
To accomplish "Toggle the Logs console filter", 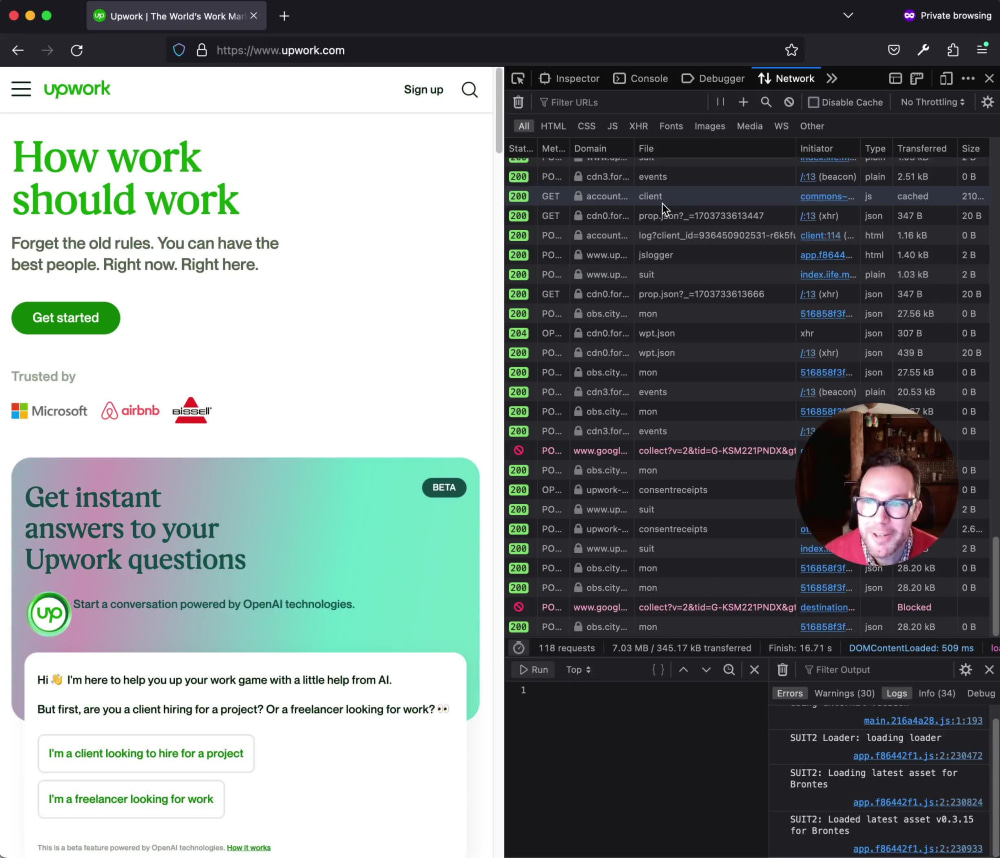I will 896,693.
